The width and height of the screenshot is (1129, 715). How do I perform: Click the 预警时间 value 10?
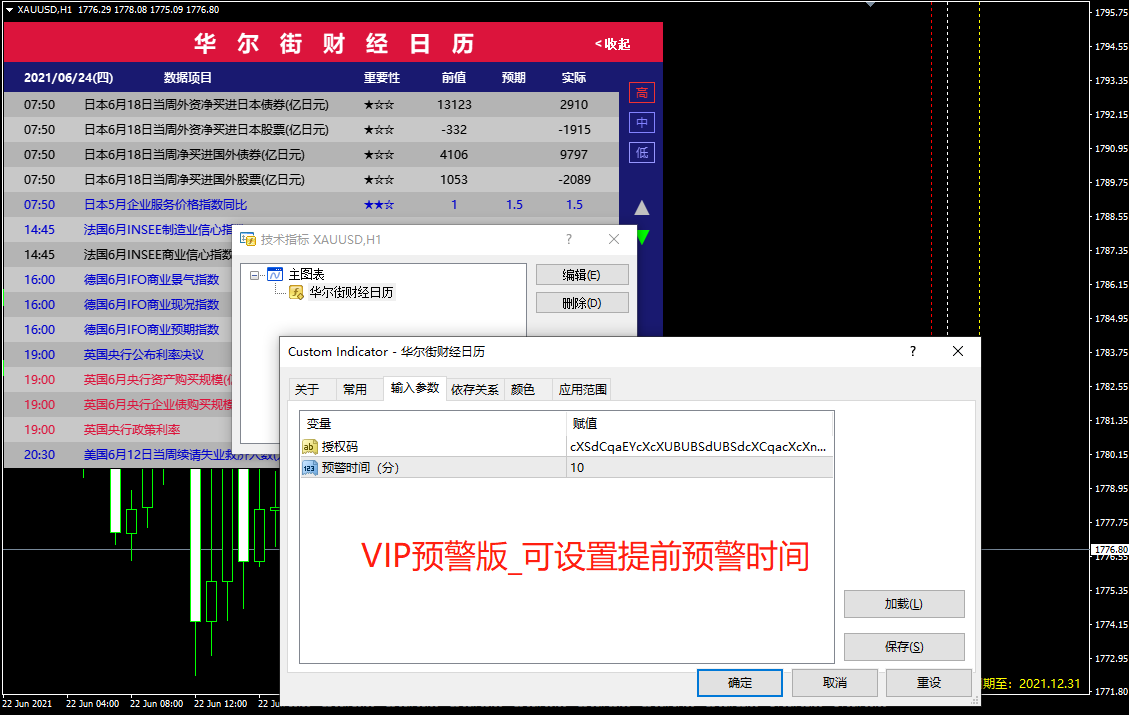(698, 468)
